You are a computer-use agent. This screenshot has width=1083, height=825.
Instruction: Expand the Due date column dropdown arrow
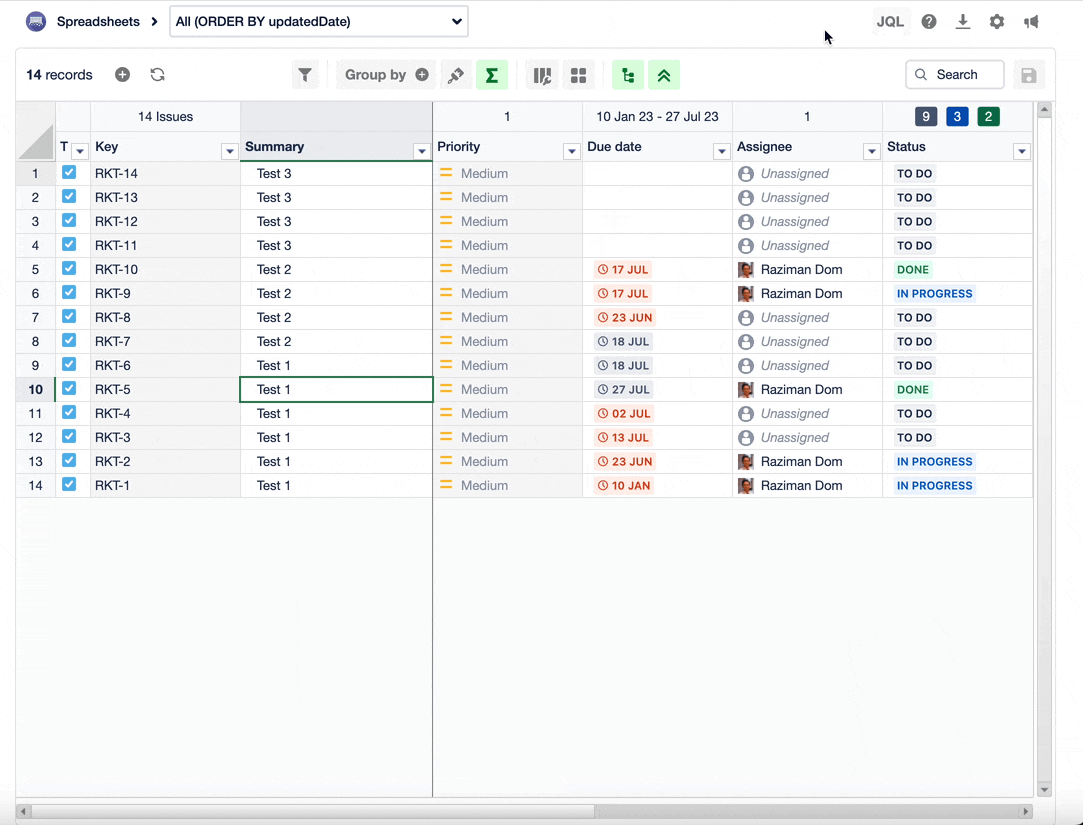[721, 152]
